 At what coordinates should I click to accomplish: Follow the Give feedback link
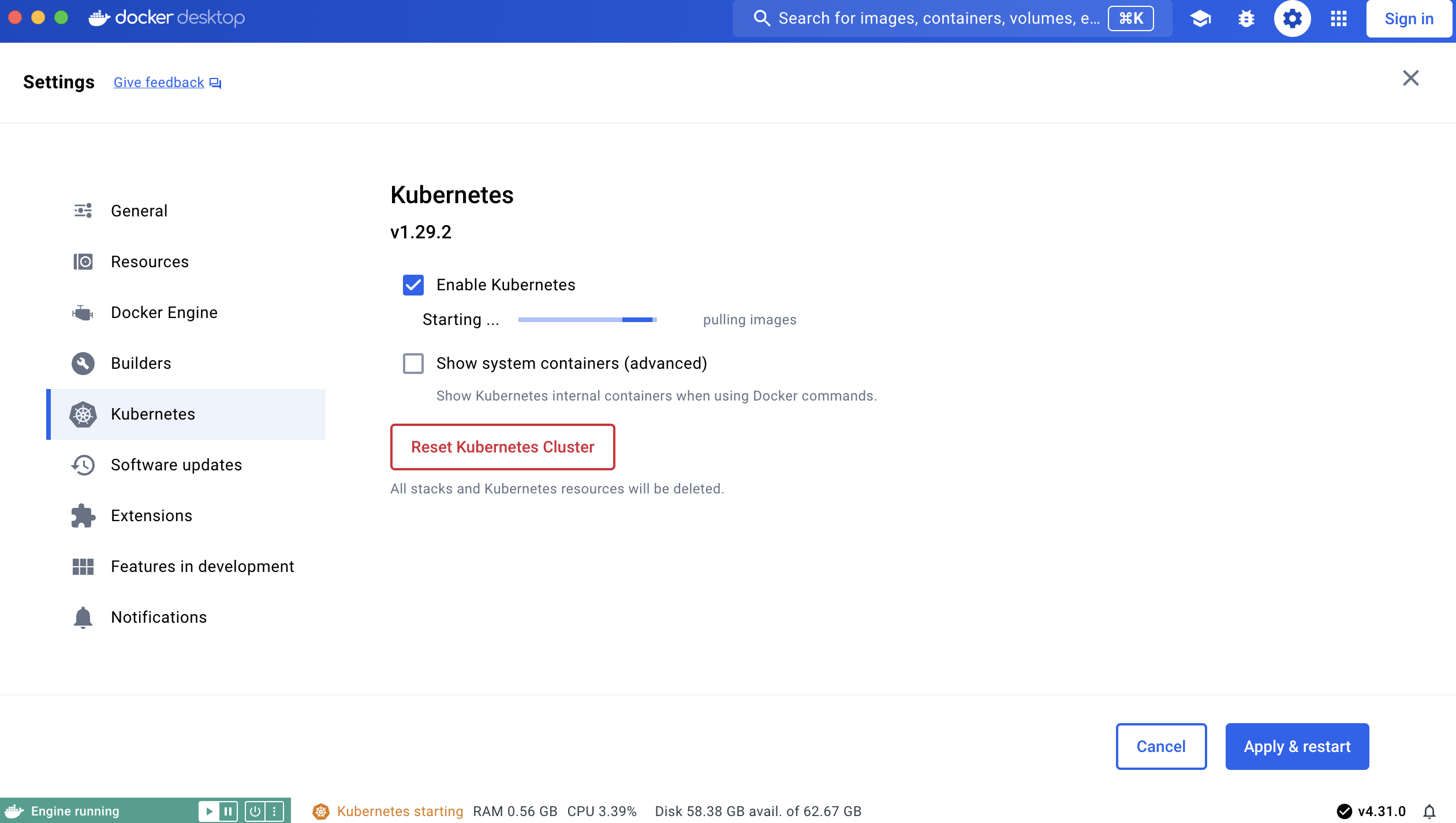(x=159, y=83)
